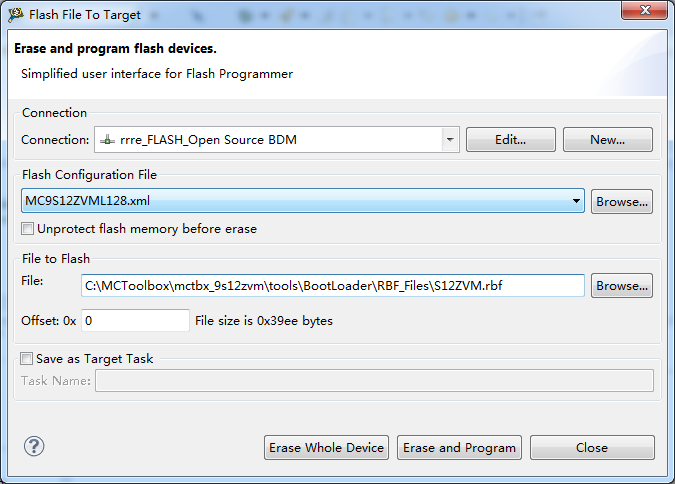Expand the Connection dropdown arrow

[450, 140]
